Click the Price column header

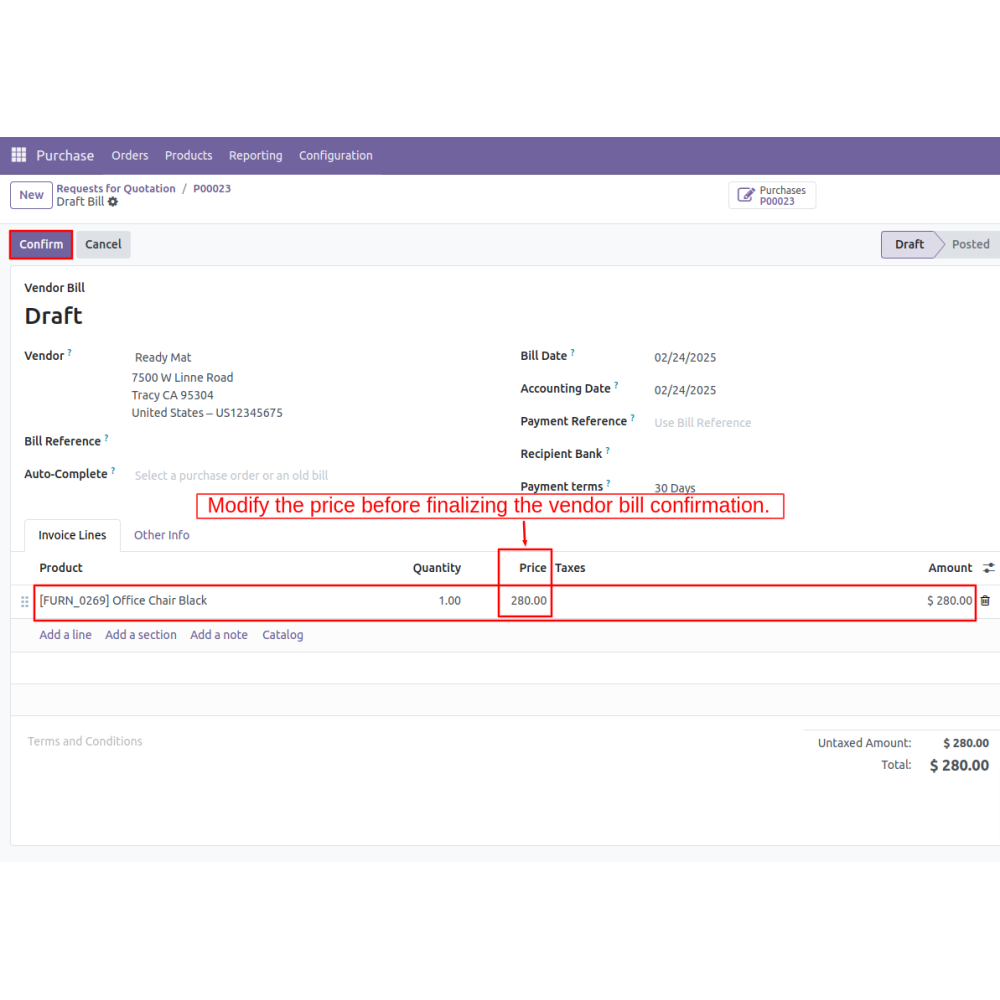point(533,568)
